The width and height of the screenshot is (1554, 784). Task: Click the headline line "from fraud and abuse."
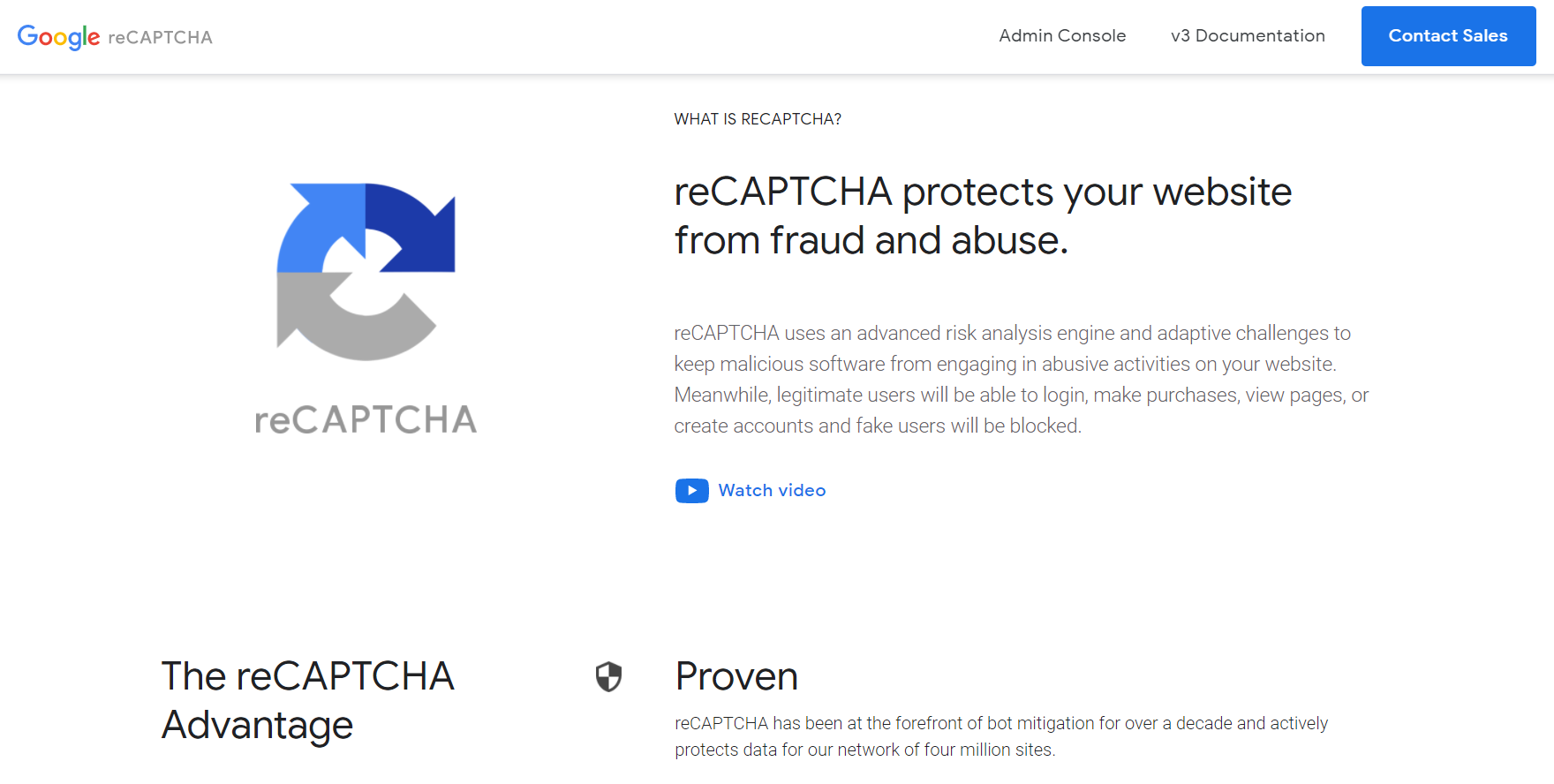pyautogui.click(x=871, y=241)
